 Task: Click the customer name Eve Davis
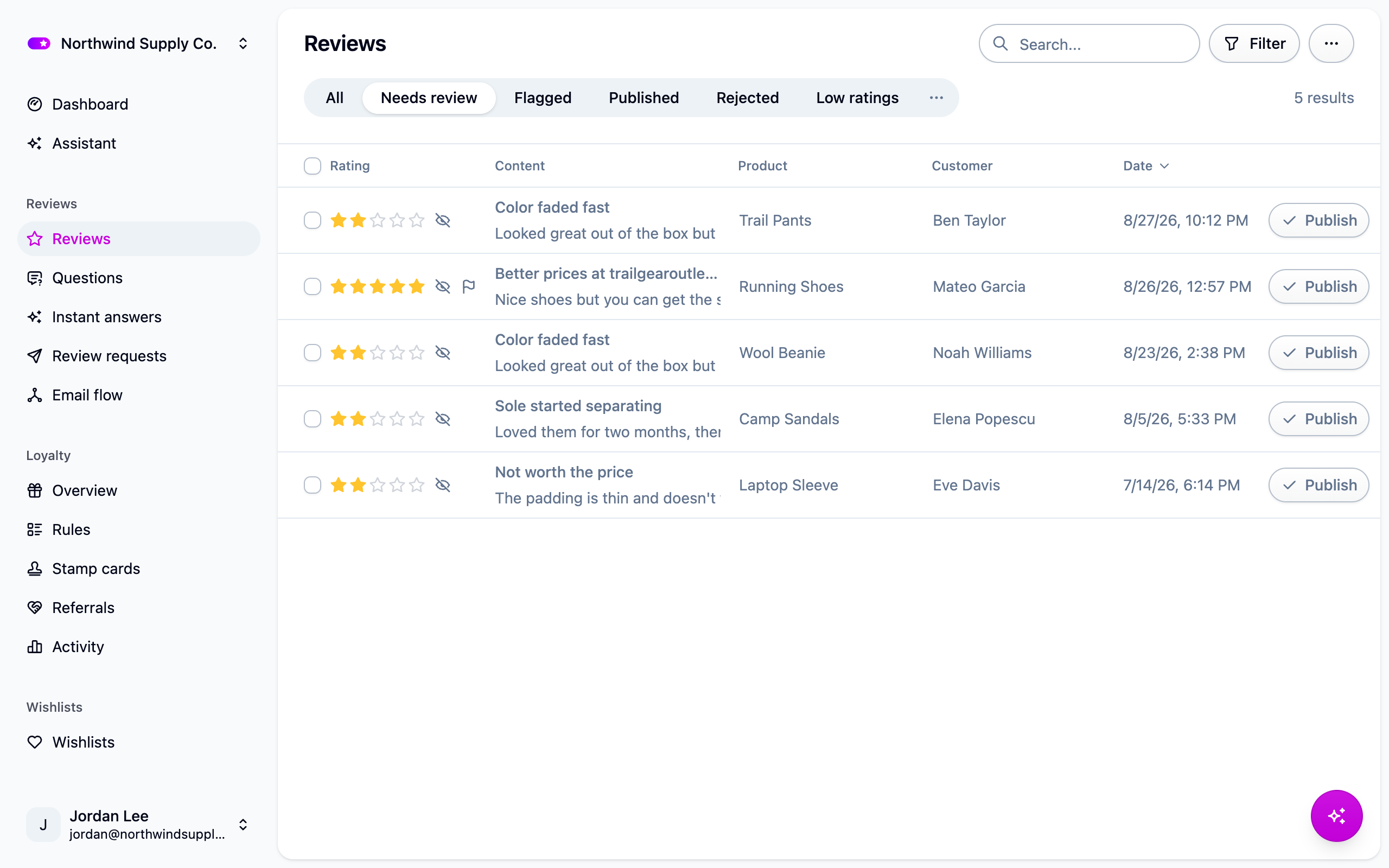pyautogui.click(x=966, y=485)
